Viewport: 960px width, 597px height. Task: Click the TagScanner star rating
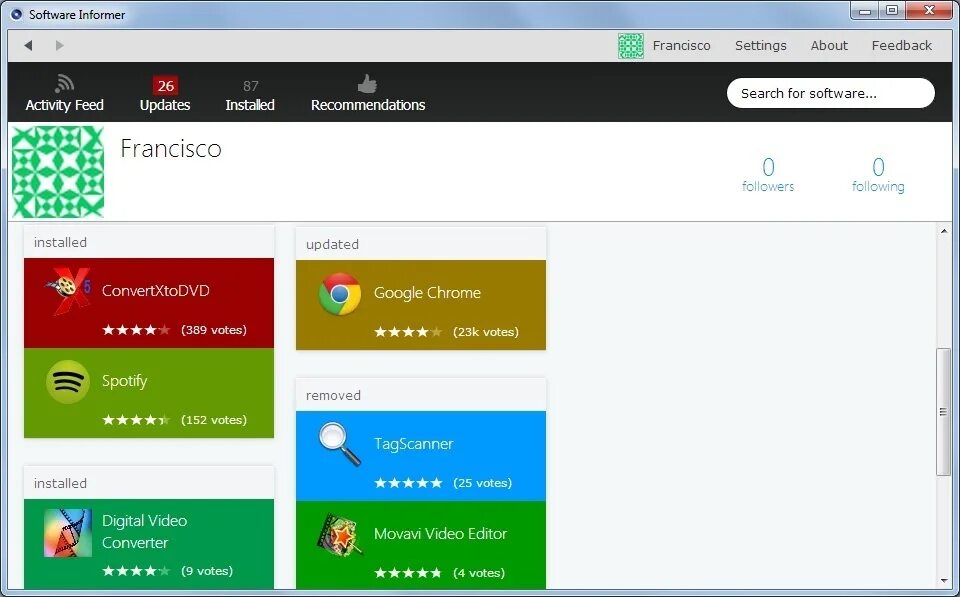pyautogui.click(x=408, y=483)
